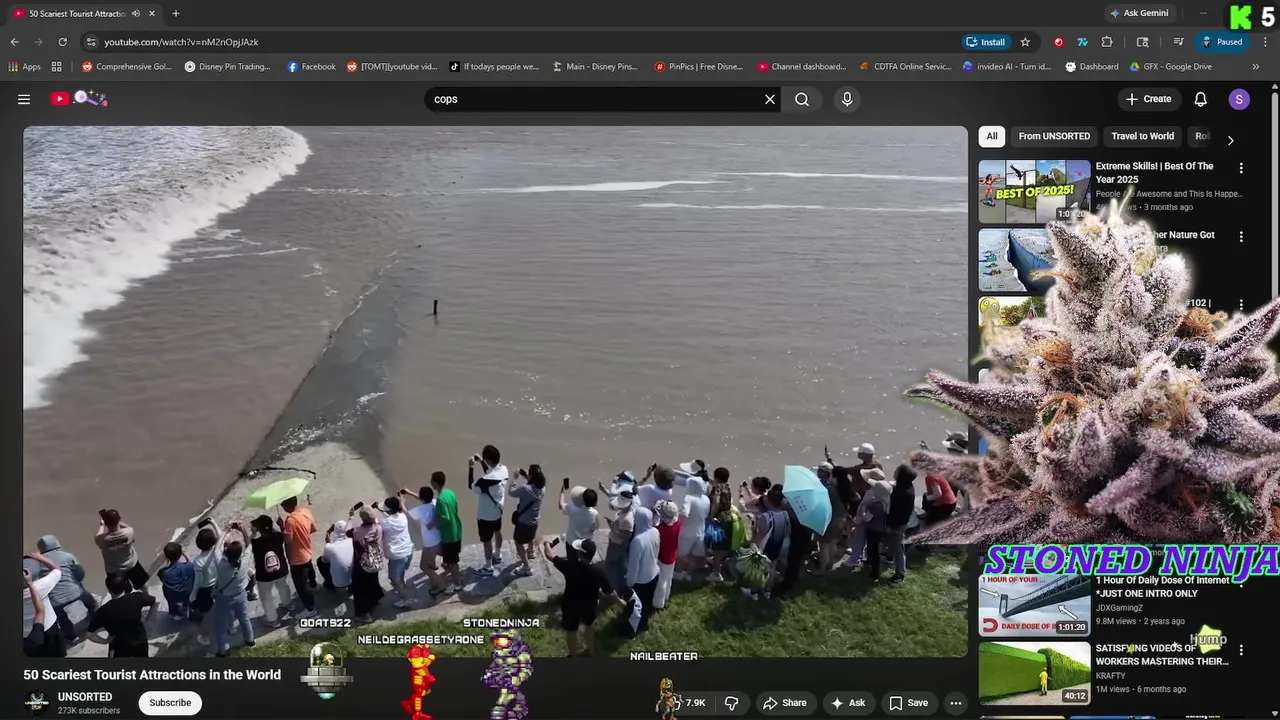Go forward with the browser forward arrow
Screen dimensions: 1280x720
(x=38, y=42)
